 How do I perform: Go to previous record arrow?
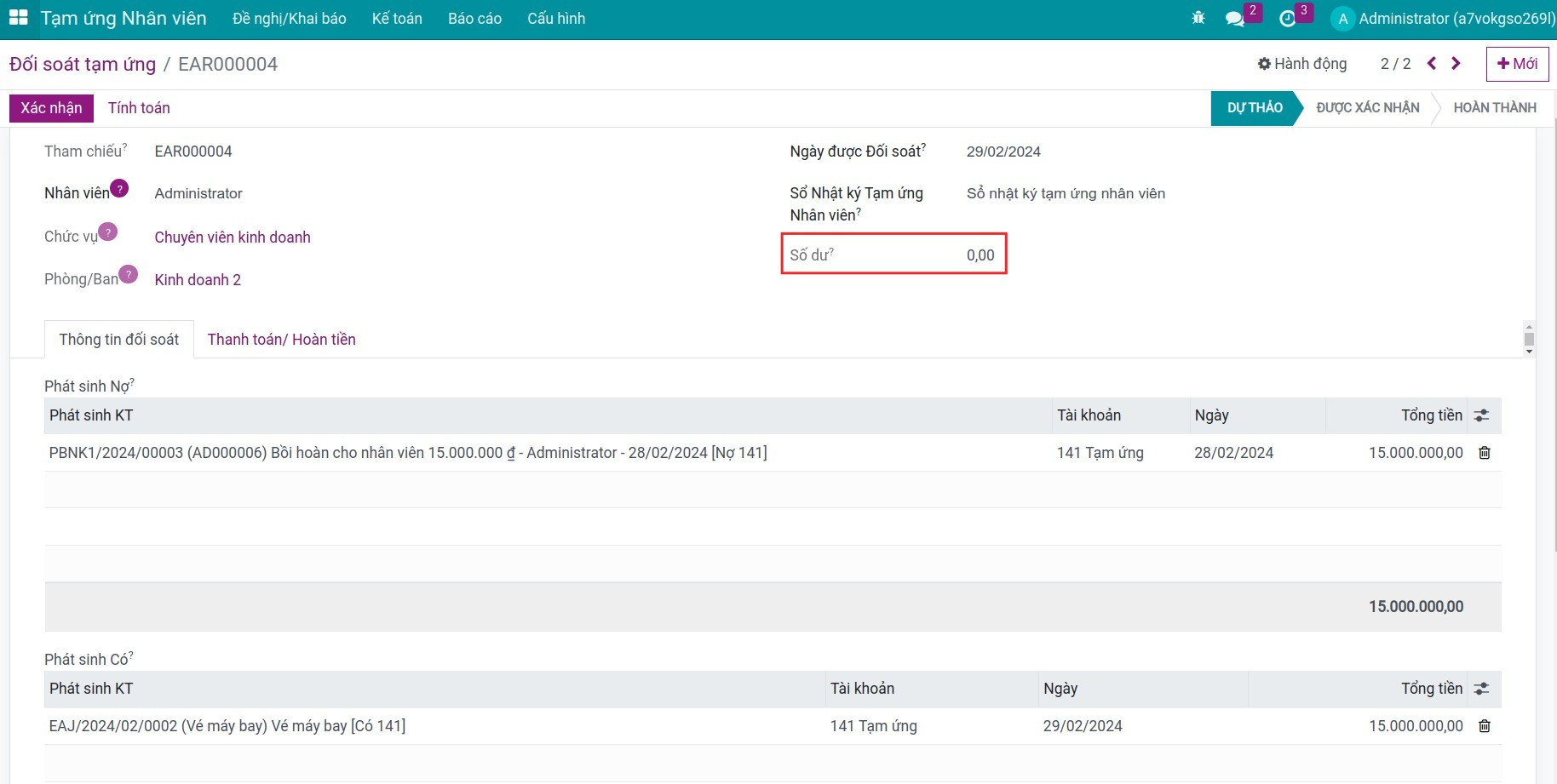pos(1432,63)
